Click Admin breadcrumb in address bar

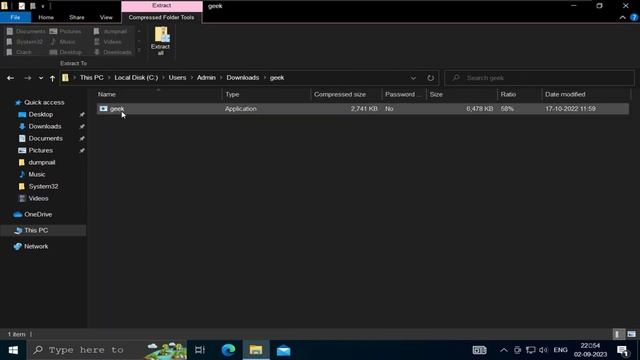(x=206, y=78)
